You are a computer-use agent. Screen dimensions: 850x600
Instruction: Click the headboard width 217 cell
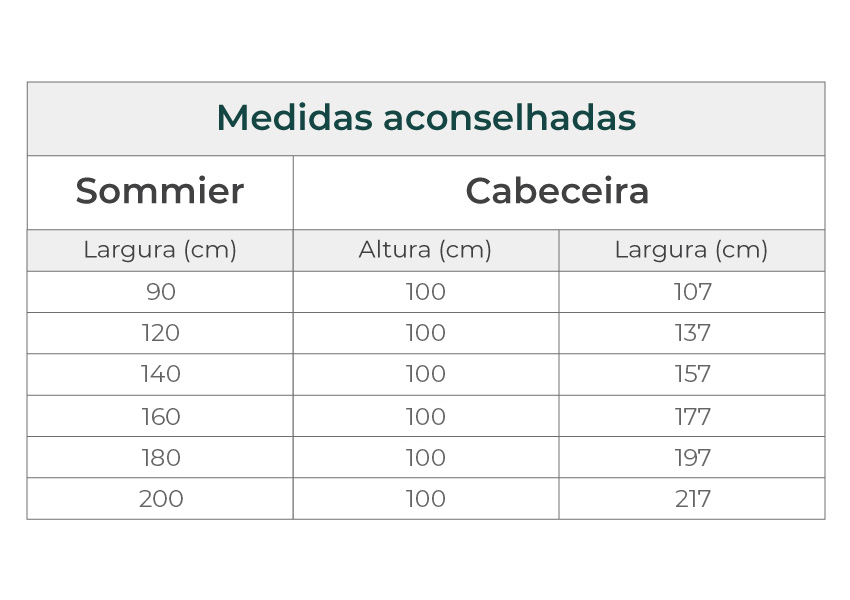tap(692, 498)
